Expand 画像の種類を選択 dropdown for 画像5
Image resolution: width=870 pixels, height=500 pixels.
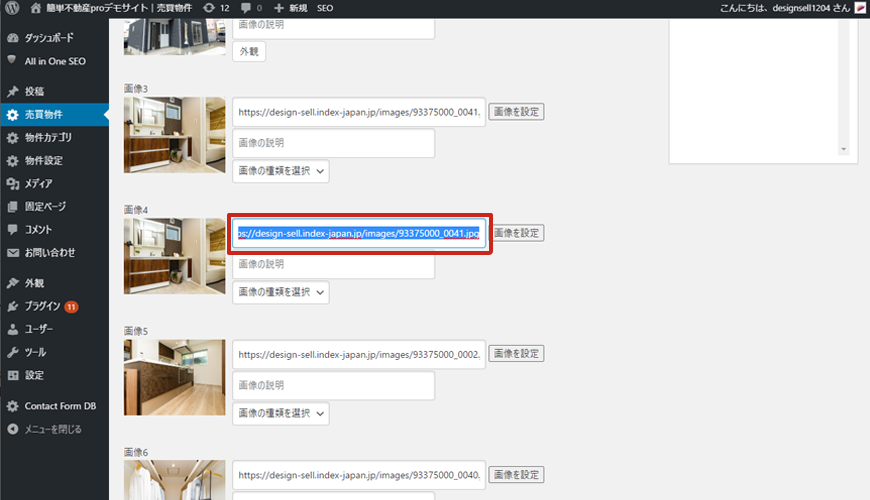pos(281,413)
